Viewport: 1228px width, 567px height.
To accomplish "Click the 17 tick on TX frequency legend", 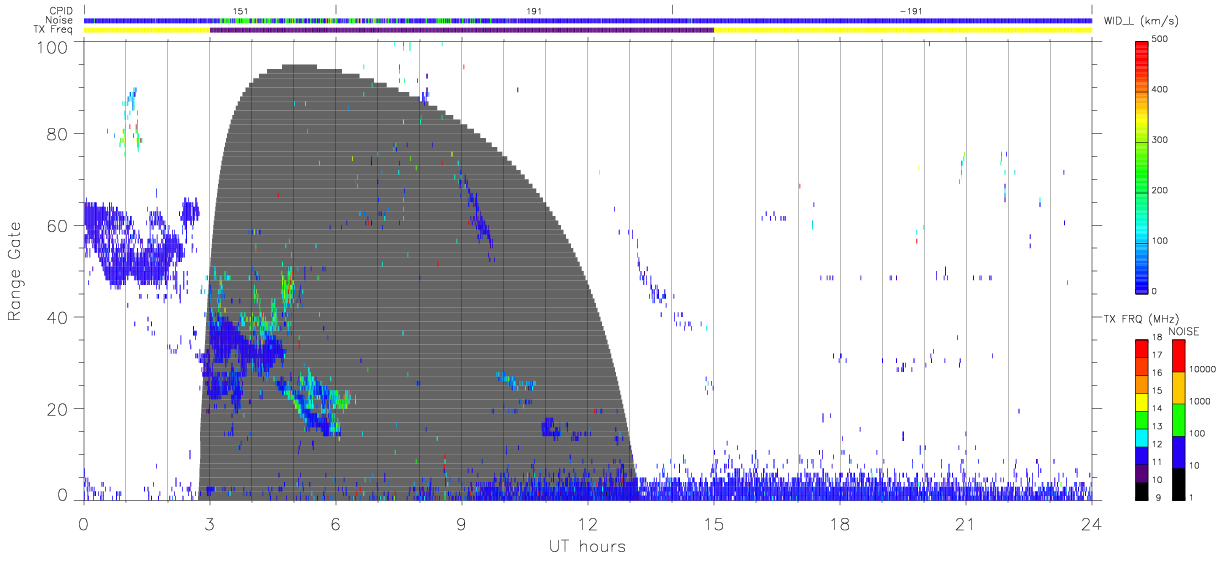I will point(1157,356).
